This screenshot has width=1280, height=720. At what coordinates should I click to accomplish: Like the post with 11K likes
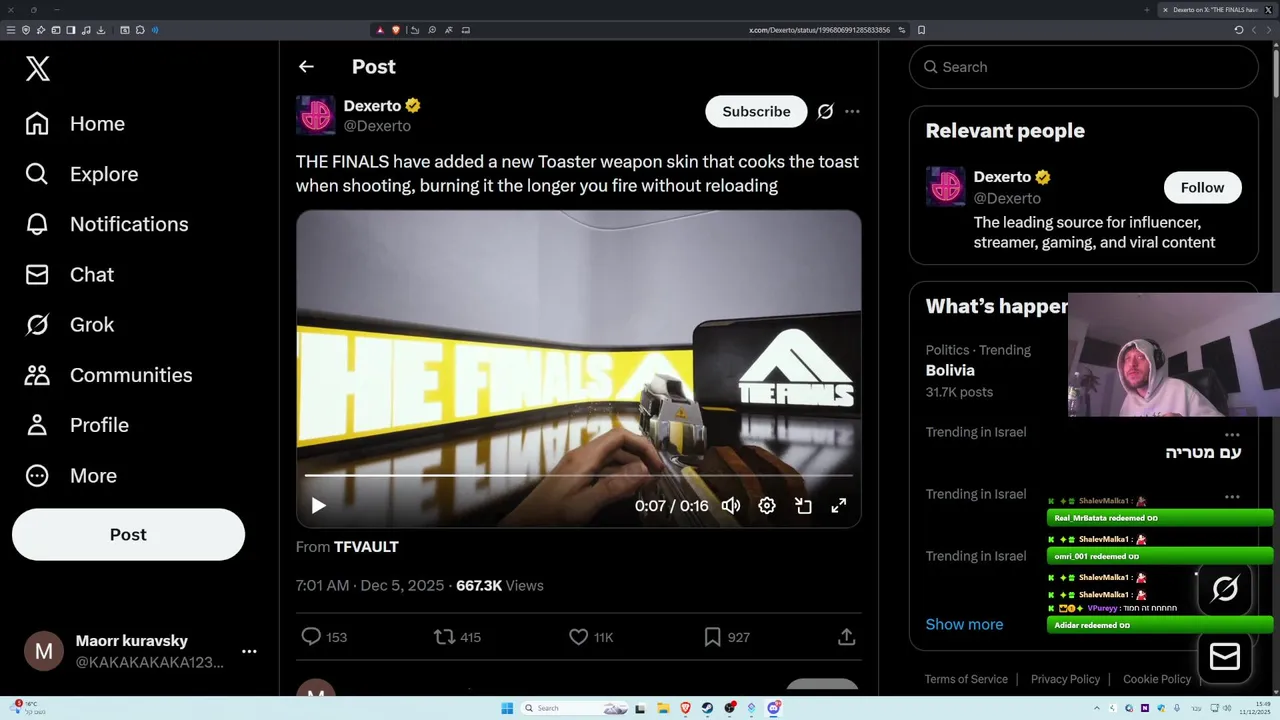(x=591, y=637)
